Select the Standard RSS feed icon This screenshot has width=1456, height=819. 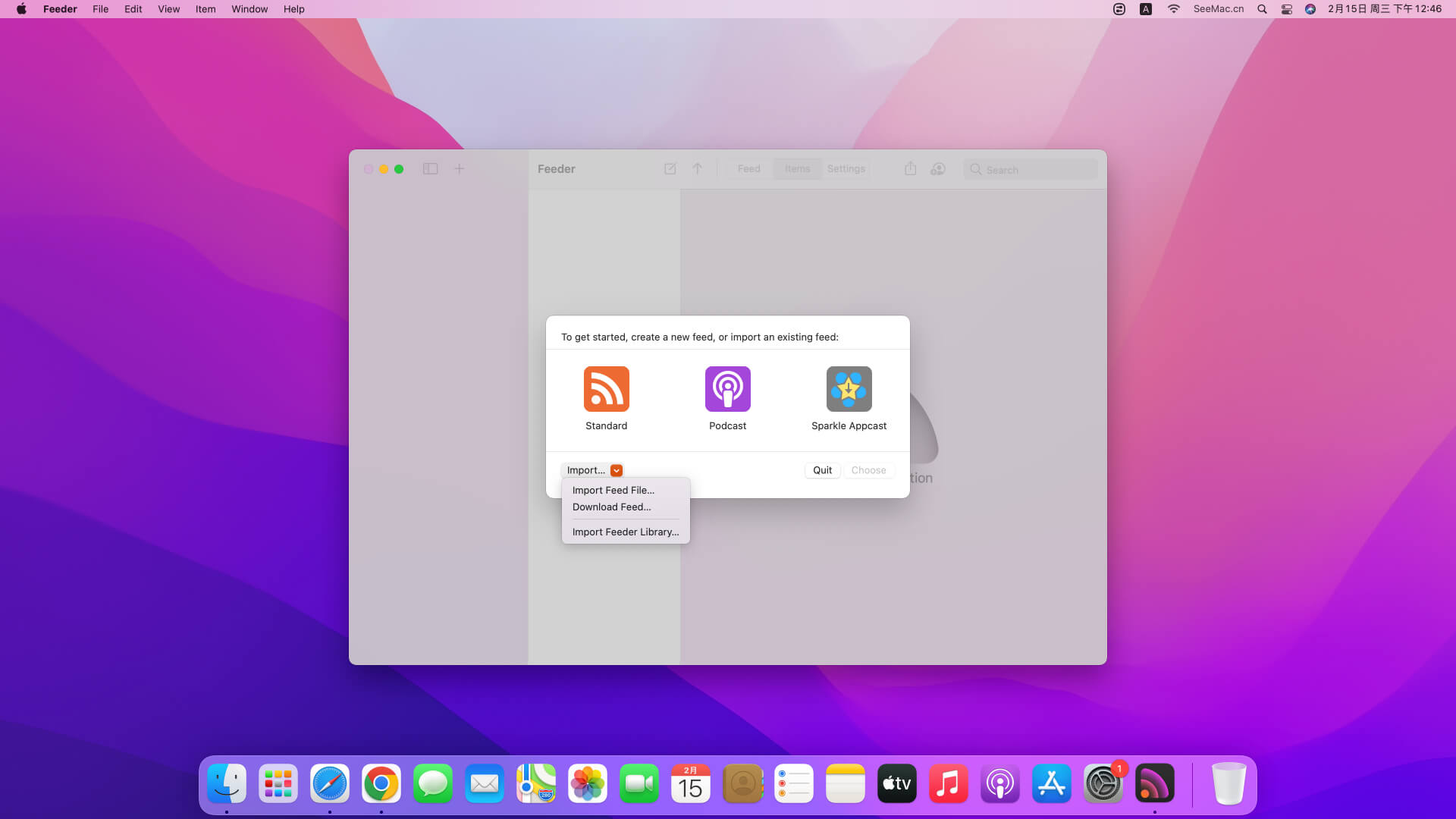(x=606, y=389)
